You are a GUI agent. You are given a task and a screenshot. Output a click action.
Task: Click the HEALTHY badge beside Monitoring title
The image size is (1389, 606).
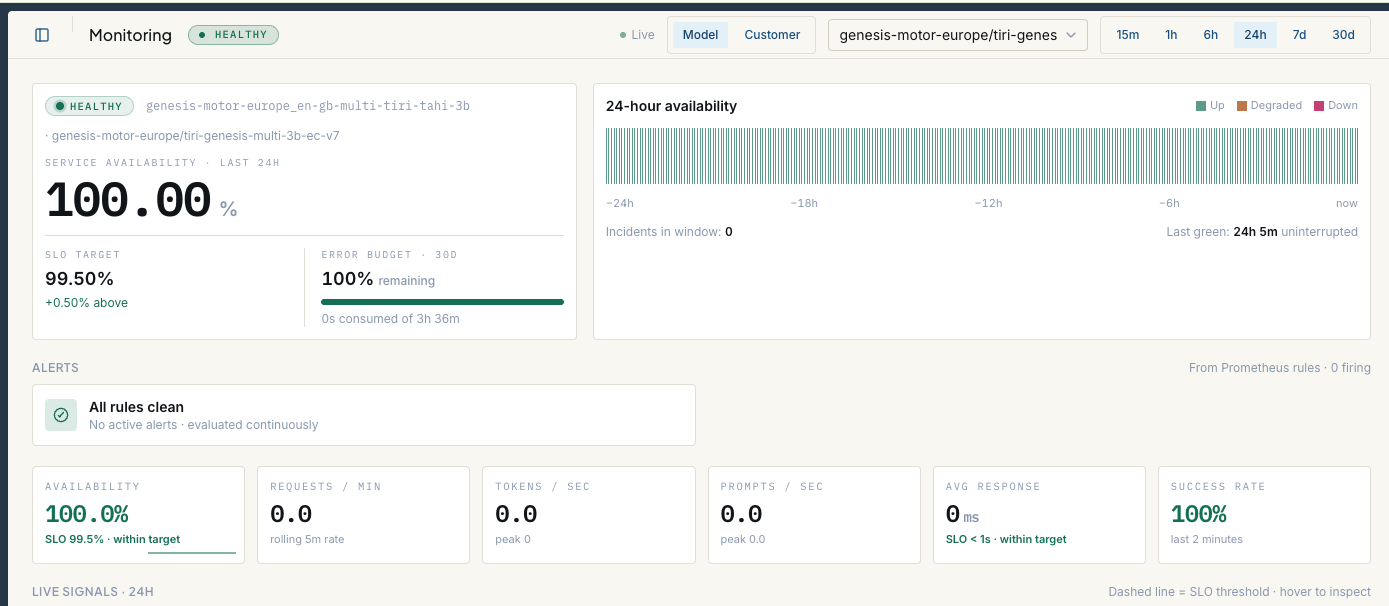[233, 35]
